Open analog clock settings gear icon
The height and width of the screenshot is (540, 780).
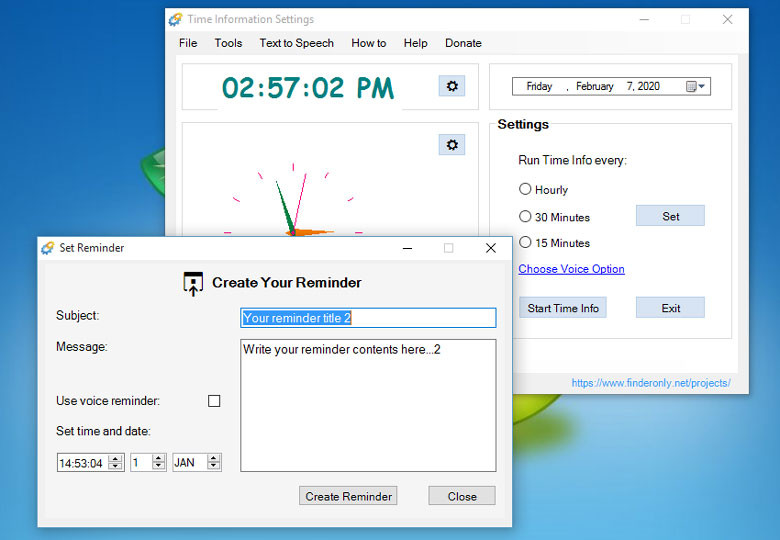coord(452,145)
